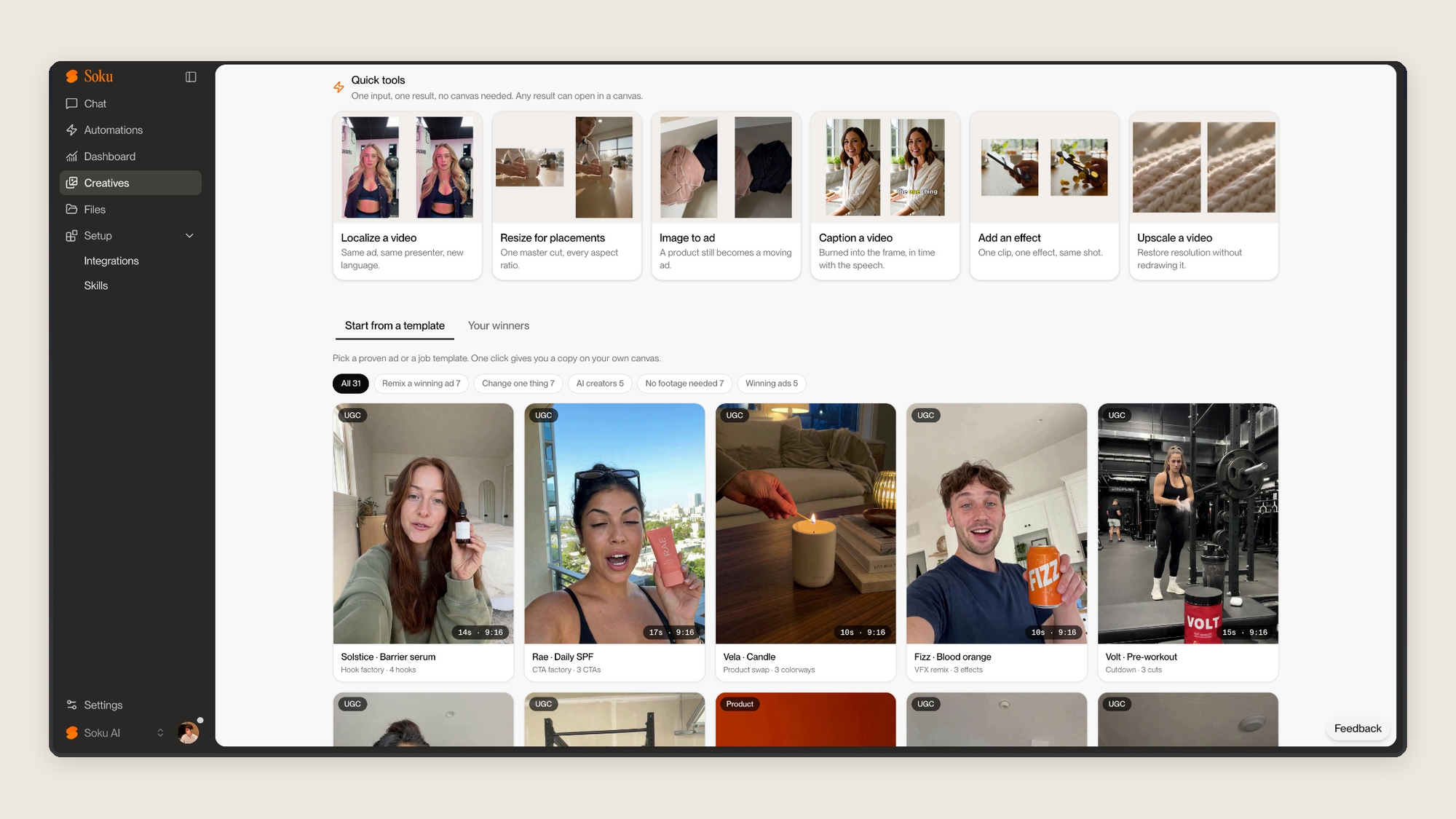The height and width of the screenshot is (819, 1456).
Task: Select the All 31 filter chip
Action: coord(351,384)
